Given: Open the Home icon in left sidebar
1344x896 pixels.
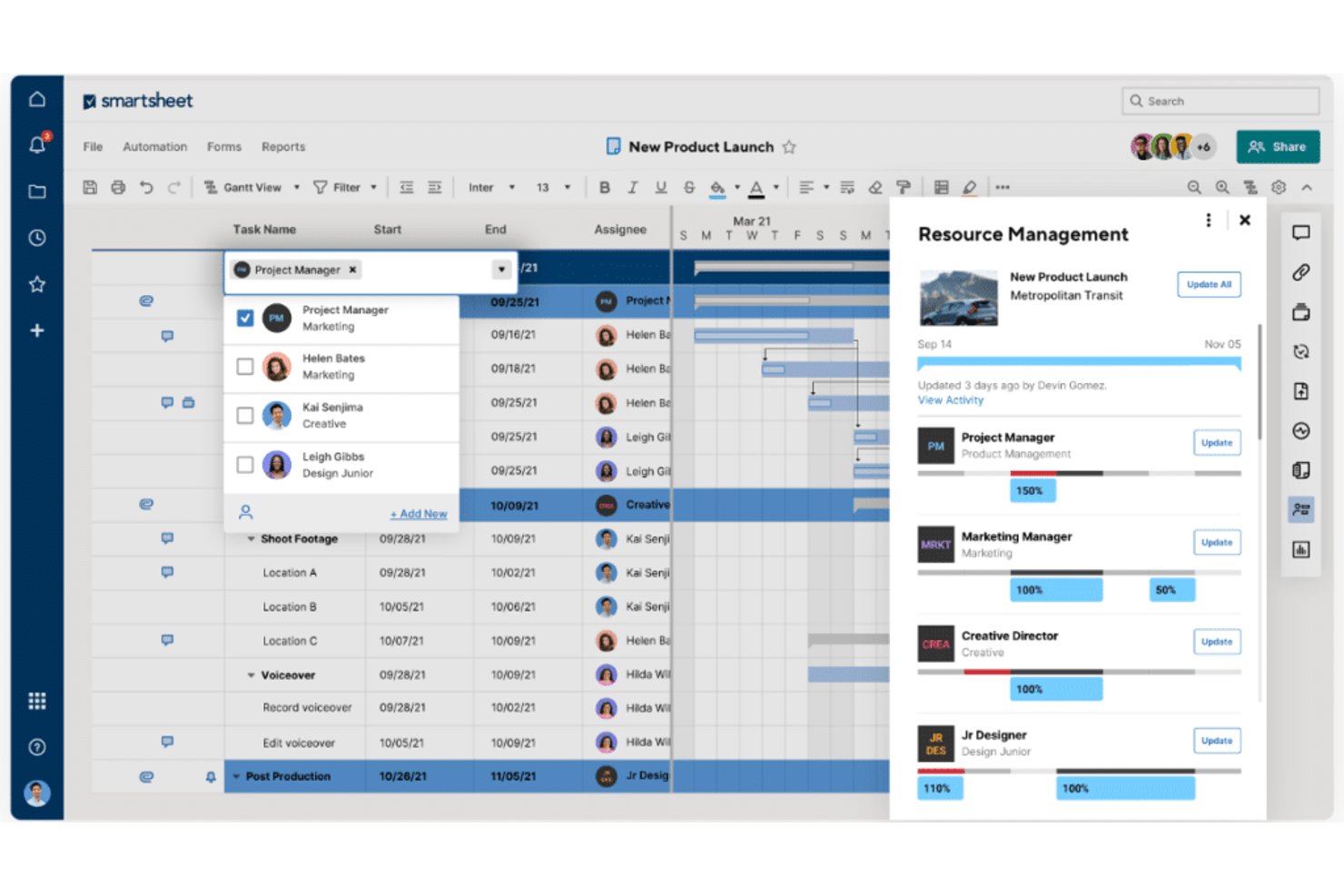Looking at the screenshot, I should pyautogui.click(x=37, y=99).
